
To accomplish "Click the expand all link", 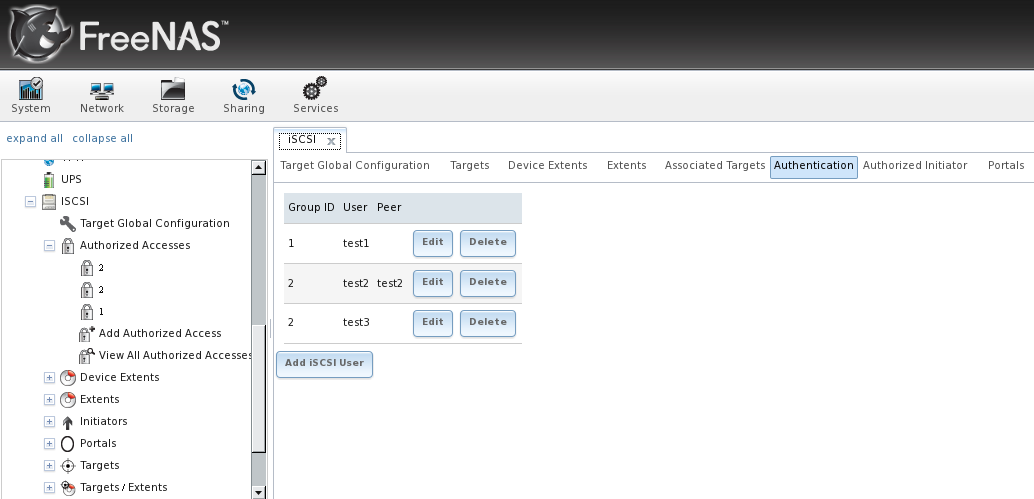I will click(x=34, y=138).
